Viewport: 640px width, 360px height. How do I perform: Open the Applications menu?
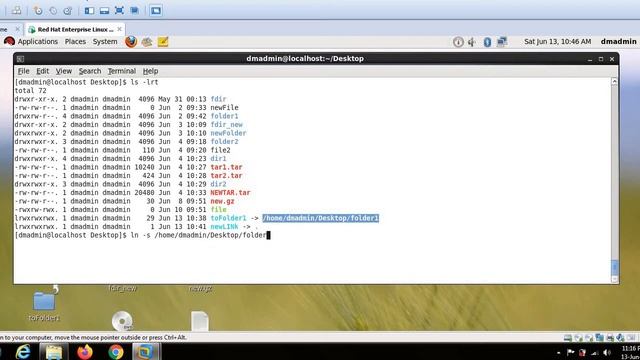[x=38, y=42]
